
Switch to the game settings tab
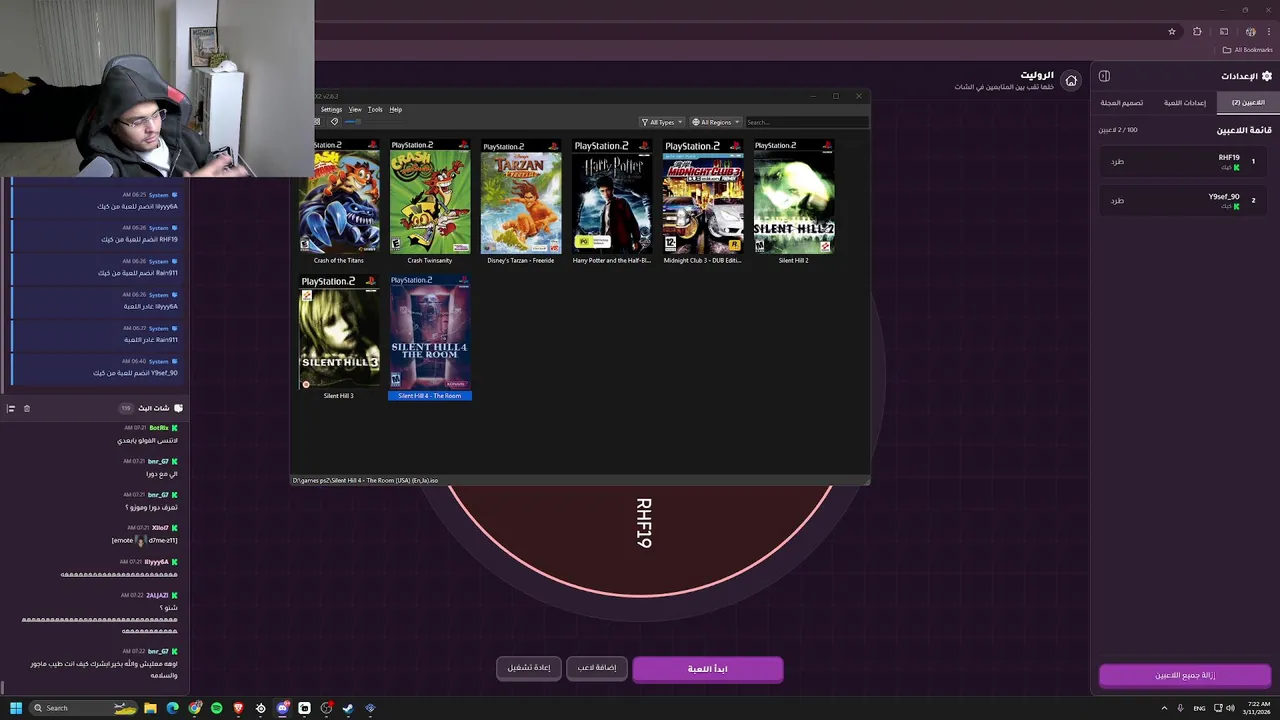click(x=1185, y=103)
